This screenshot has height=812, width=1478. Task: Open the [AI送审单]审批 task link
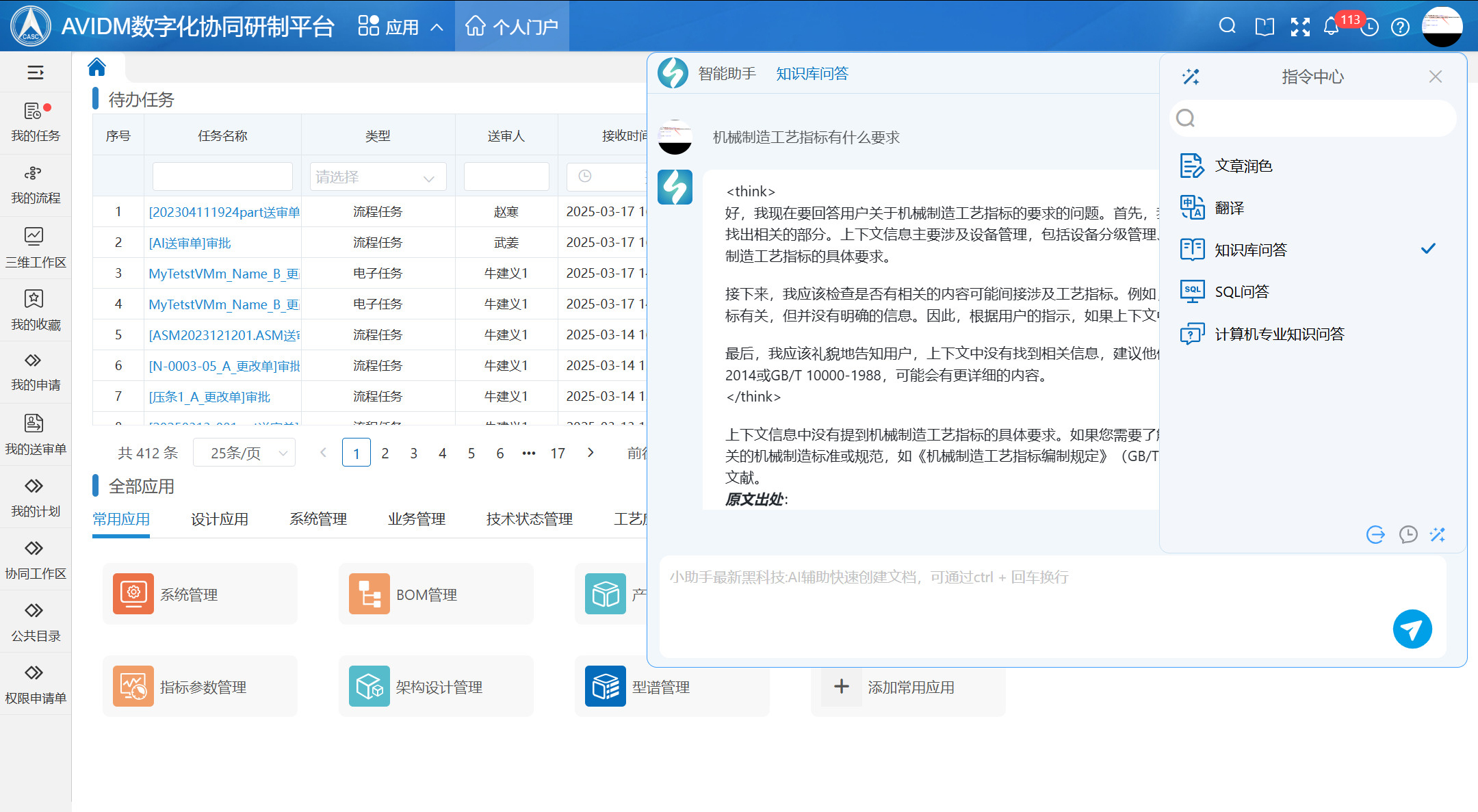[x=190, y=243]
